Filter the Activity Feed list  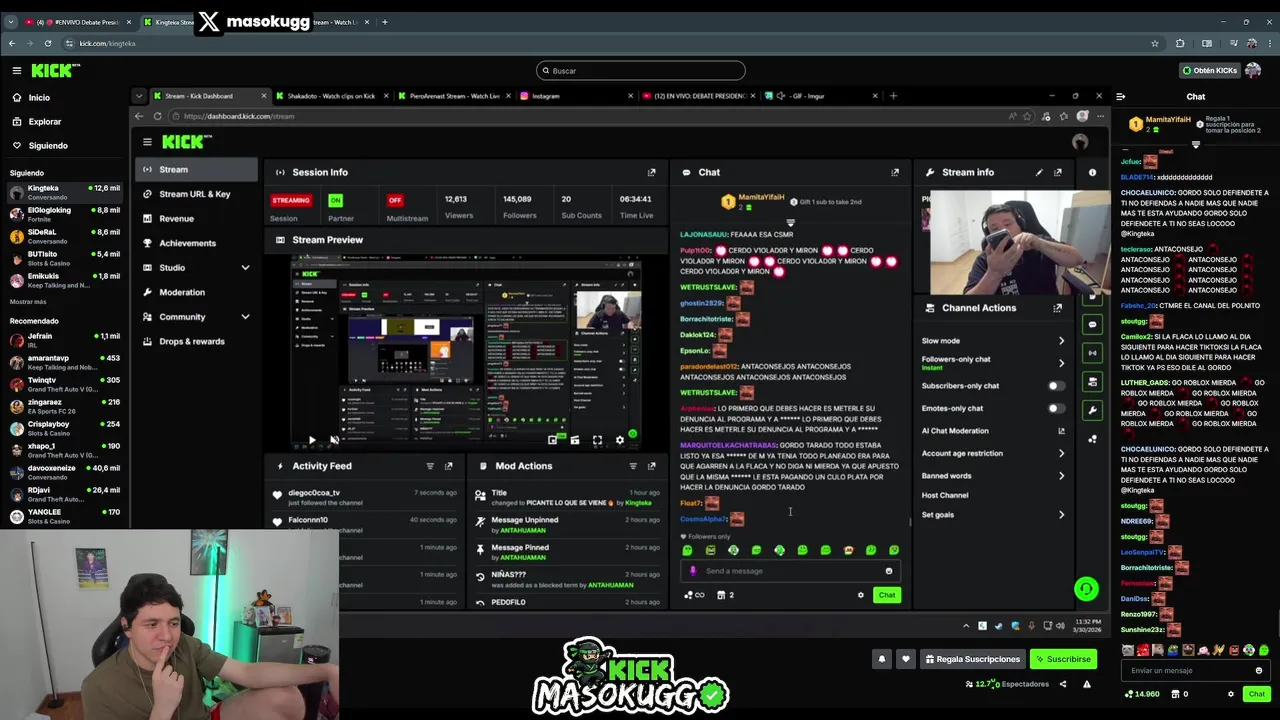click(430, 466)
